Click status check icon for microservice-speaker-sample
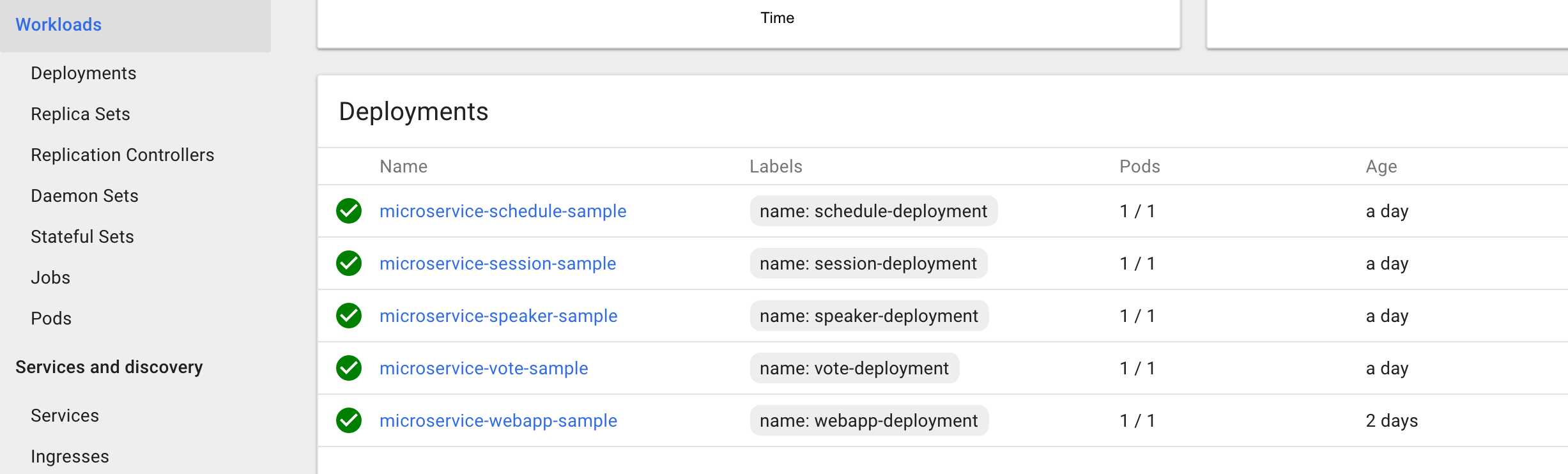This screenshot has height=474, width=1568. (x=349, y=316)
